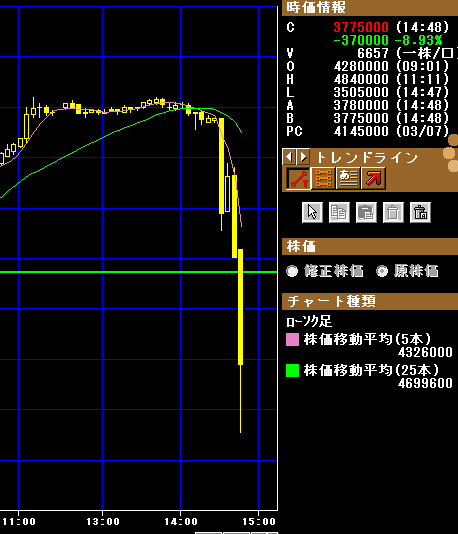Image resolution: width=458 pixels, height=534 pixels.
Task: Click the copy trendline icon
Action: click(339, 213)
